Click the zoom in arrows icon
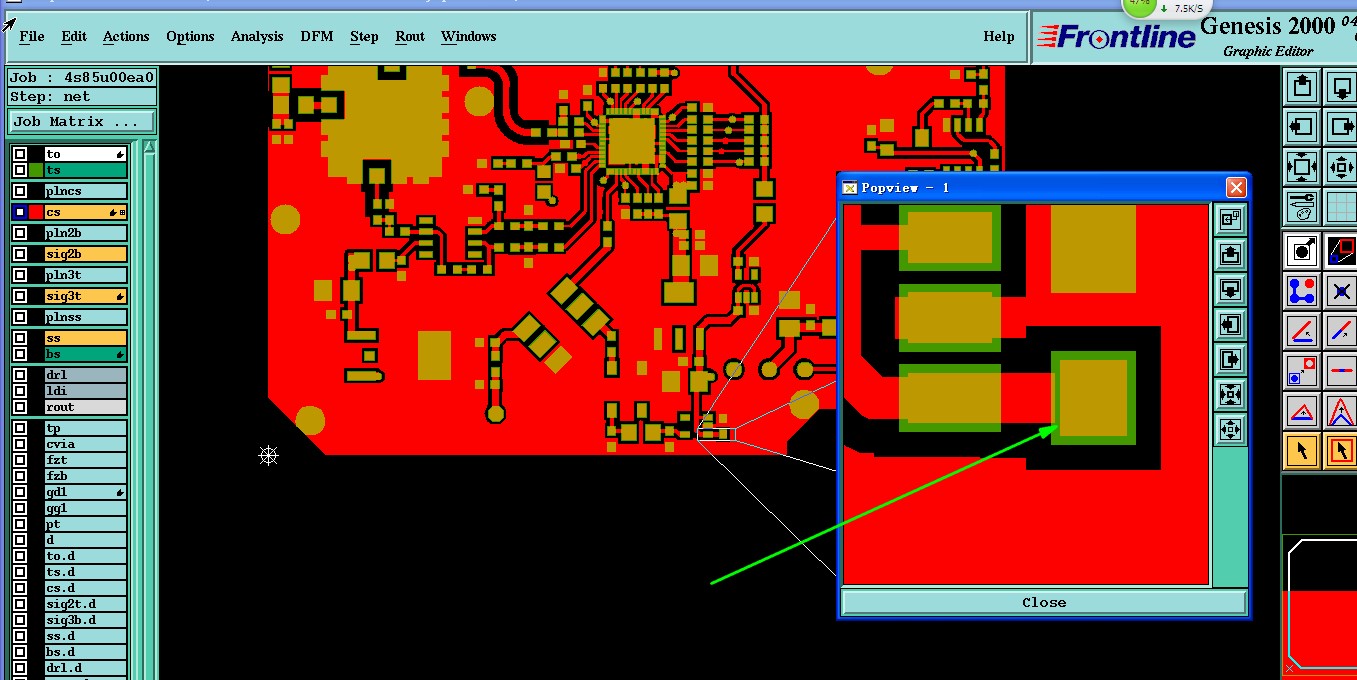Viewport: 1357px width, 680px height. click(1302, 167)
